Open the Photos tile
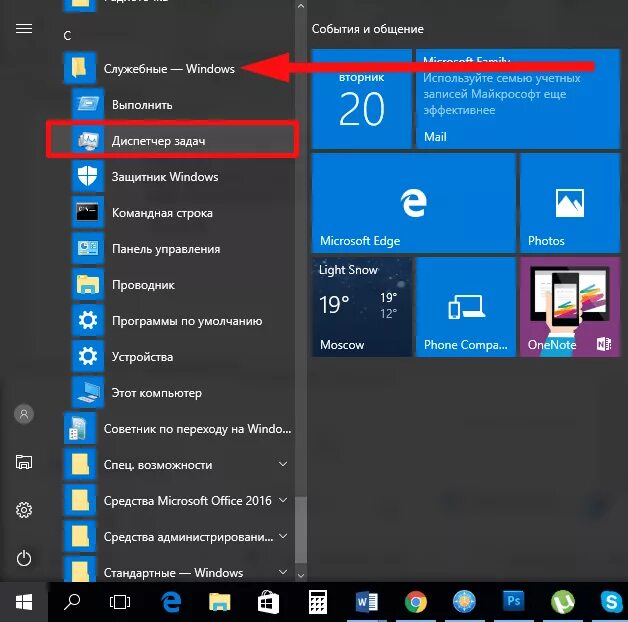Image resolution: width=628 pixels, height=622 pixels. point(570,203)
